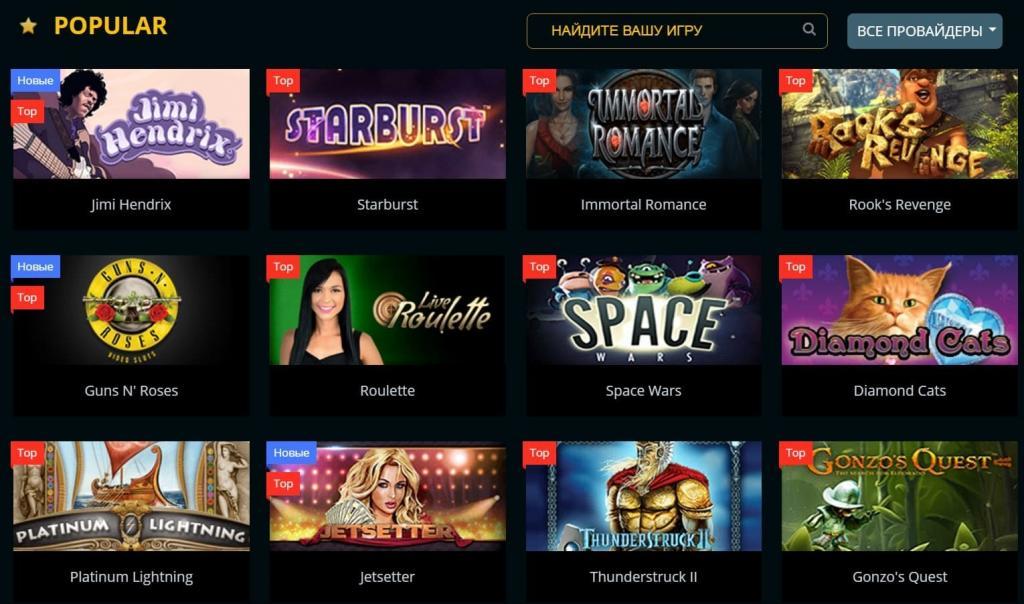The width and height of the screenshot is (1024, 604).
Task: Click the Jimi Hendrix title text
Action: [131, 205]
